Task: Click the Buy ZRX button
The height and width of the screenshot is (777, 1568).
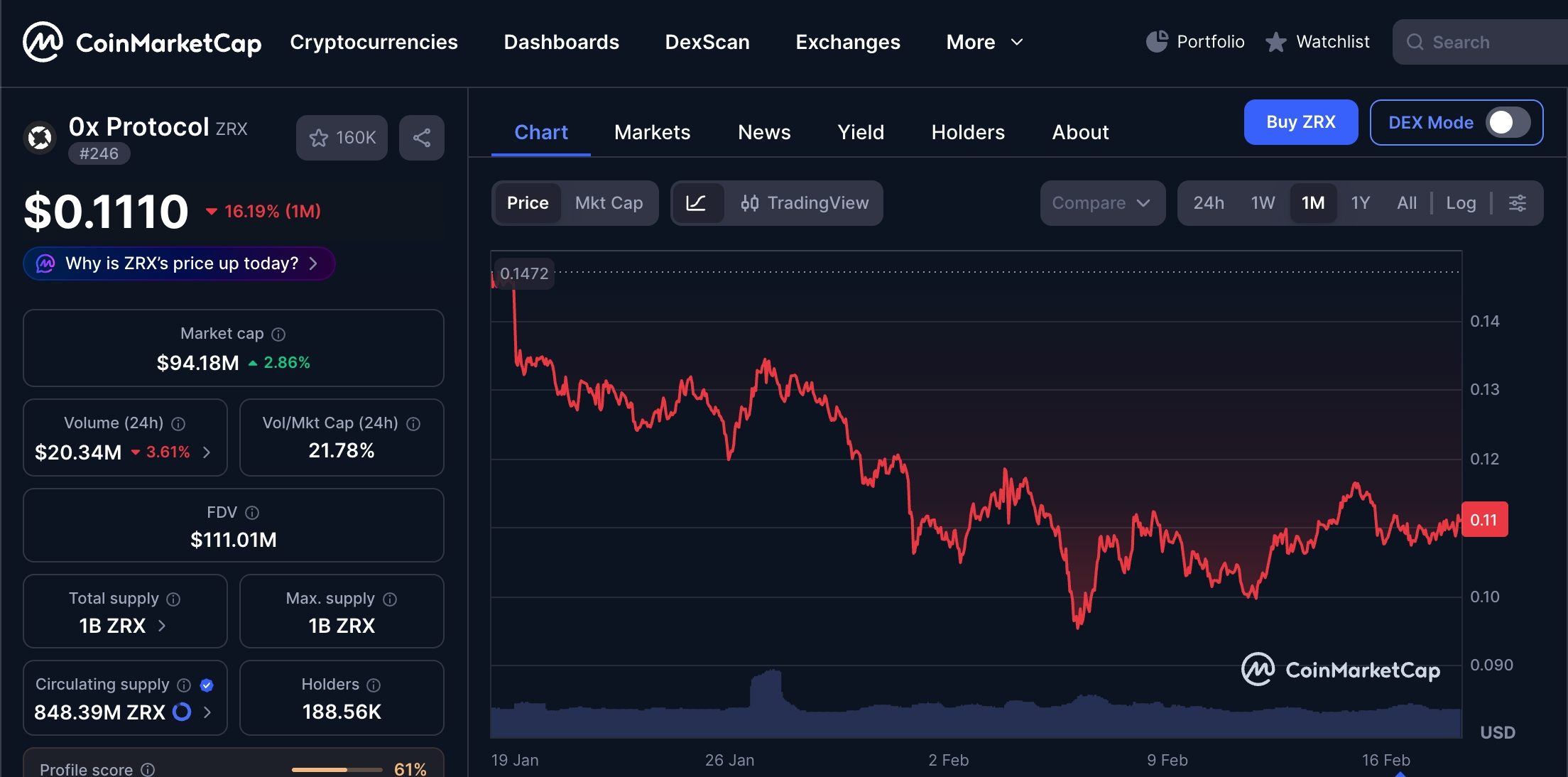Action: tap(1301, 122)
